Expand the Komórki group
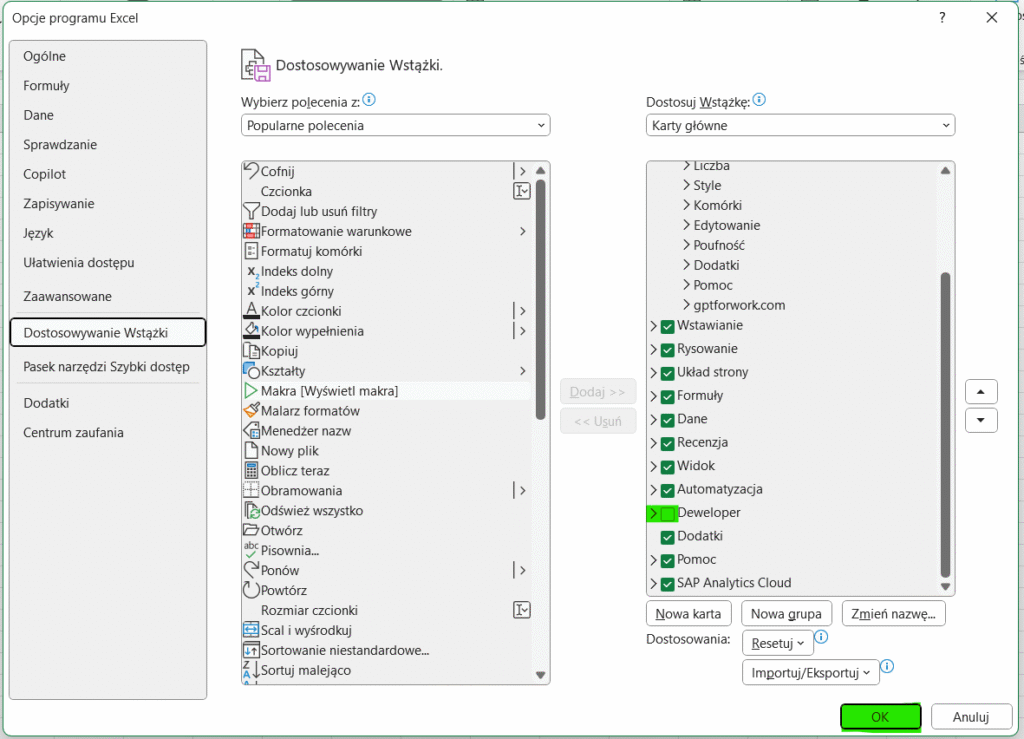This screenshot has height=739, width=1024. (686, 205)
